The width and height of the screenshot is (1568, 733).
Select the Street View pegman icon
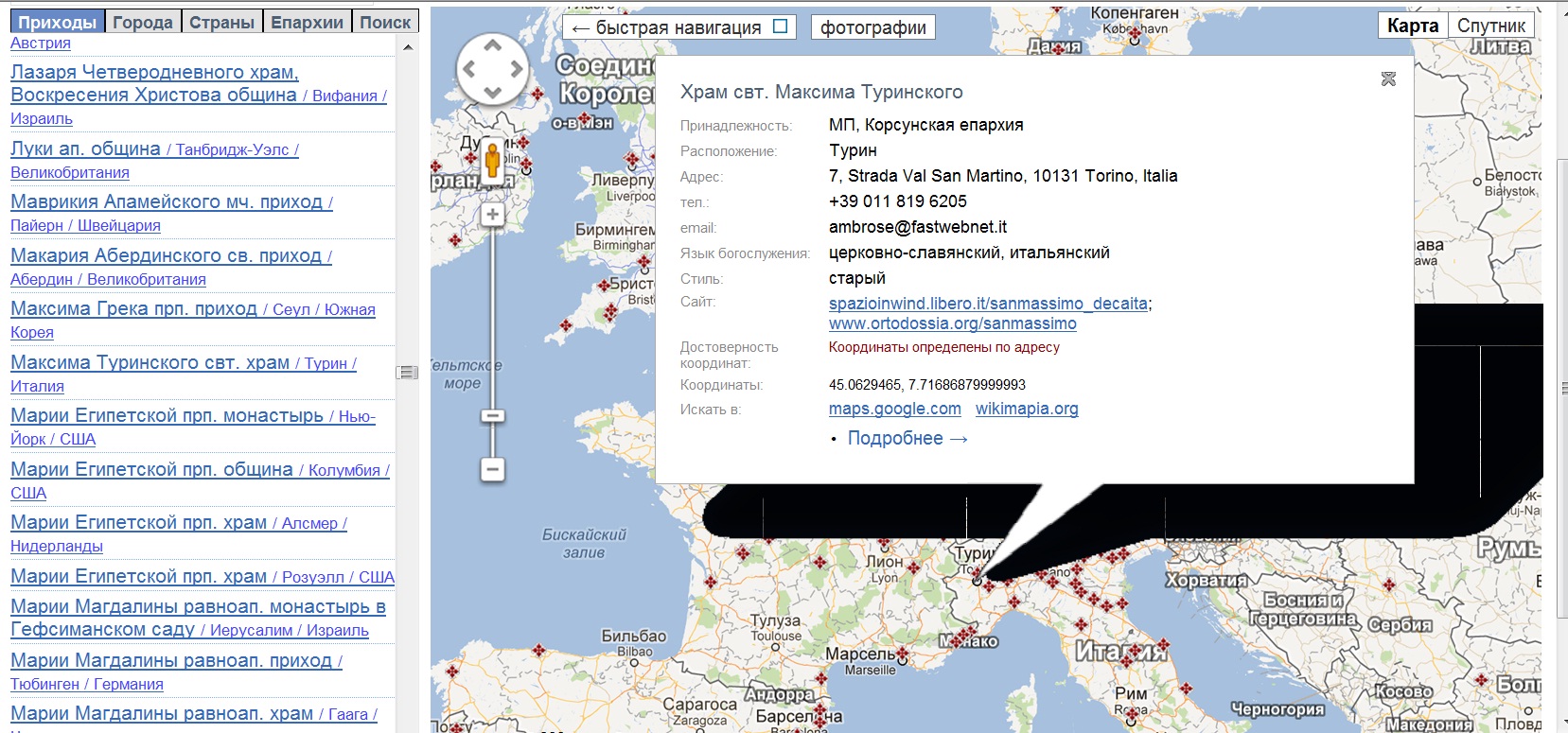pos(492,160)
